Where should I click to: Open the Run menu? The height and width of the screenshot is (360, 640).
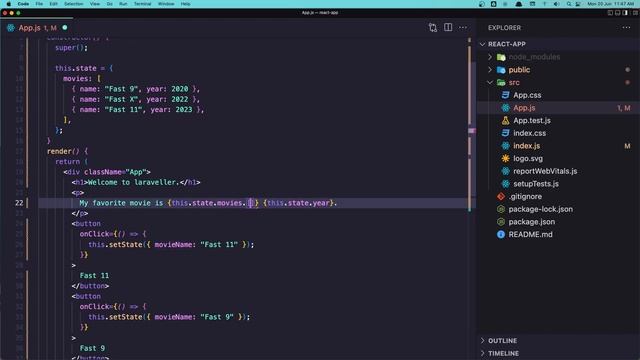click(123, 4)
